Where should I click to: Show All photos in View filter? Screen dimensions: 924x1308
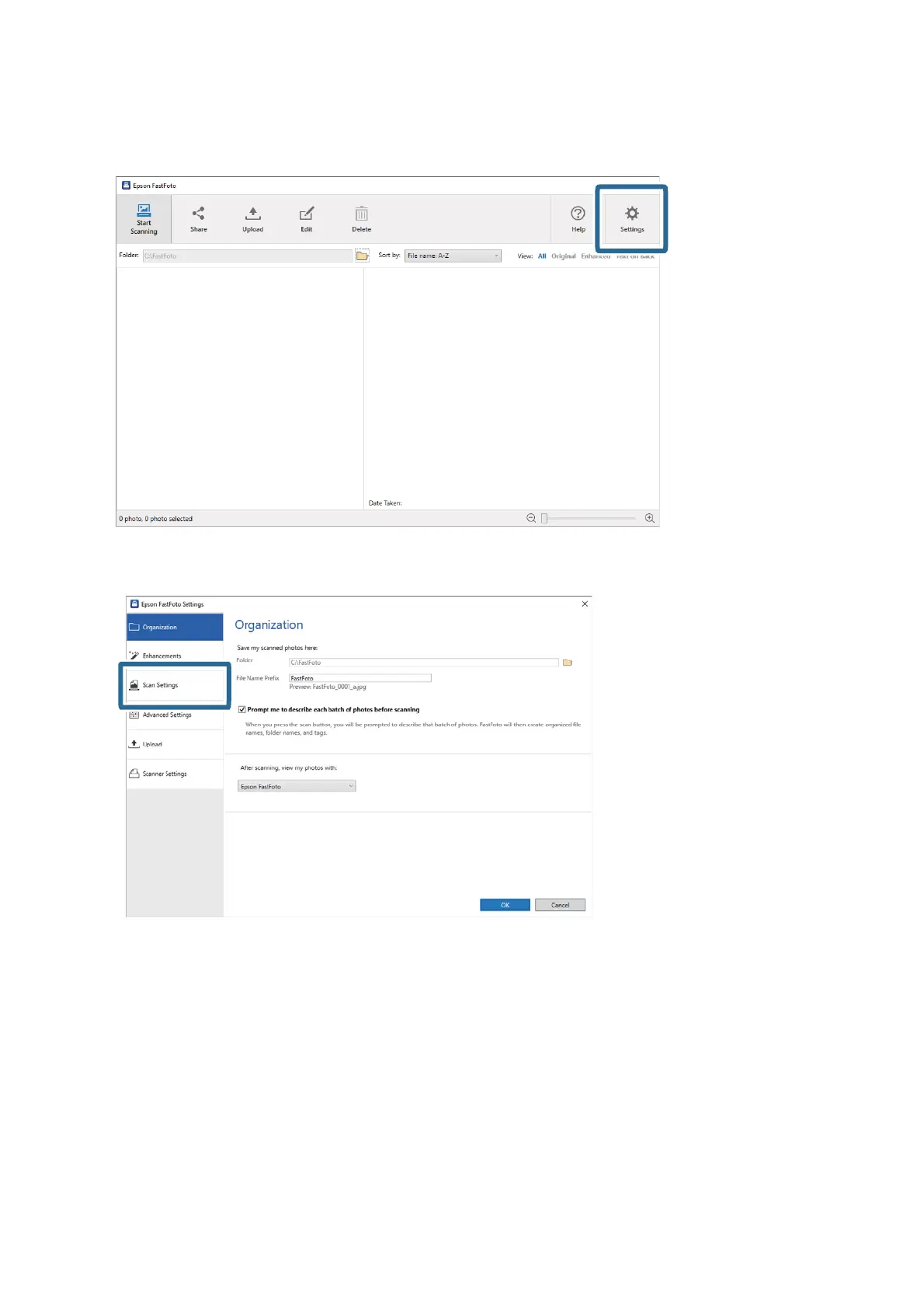point(542,256)
